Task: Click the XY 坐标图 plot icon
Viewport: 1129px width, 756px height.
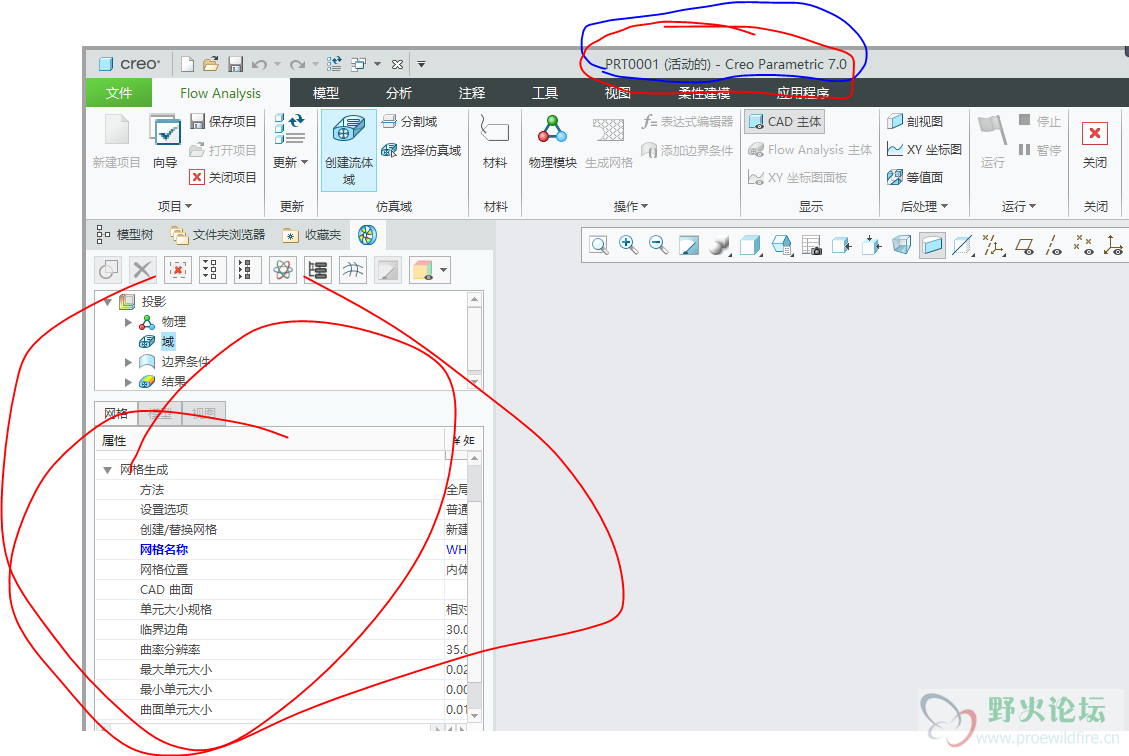Action: (925, 150)
